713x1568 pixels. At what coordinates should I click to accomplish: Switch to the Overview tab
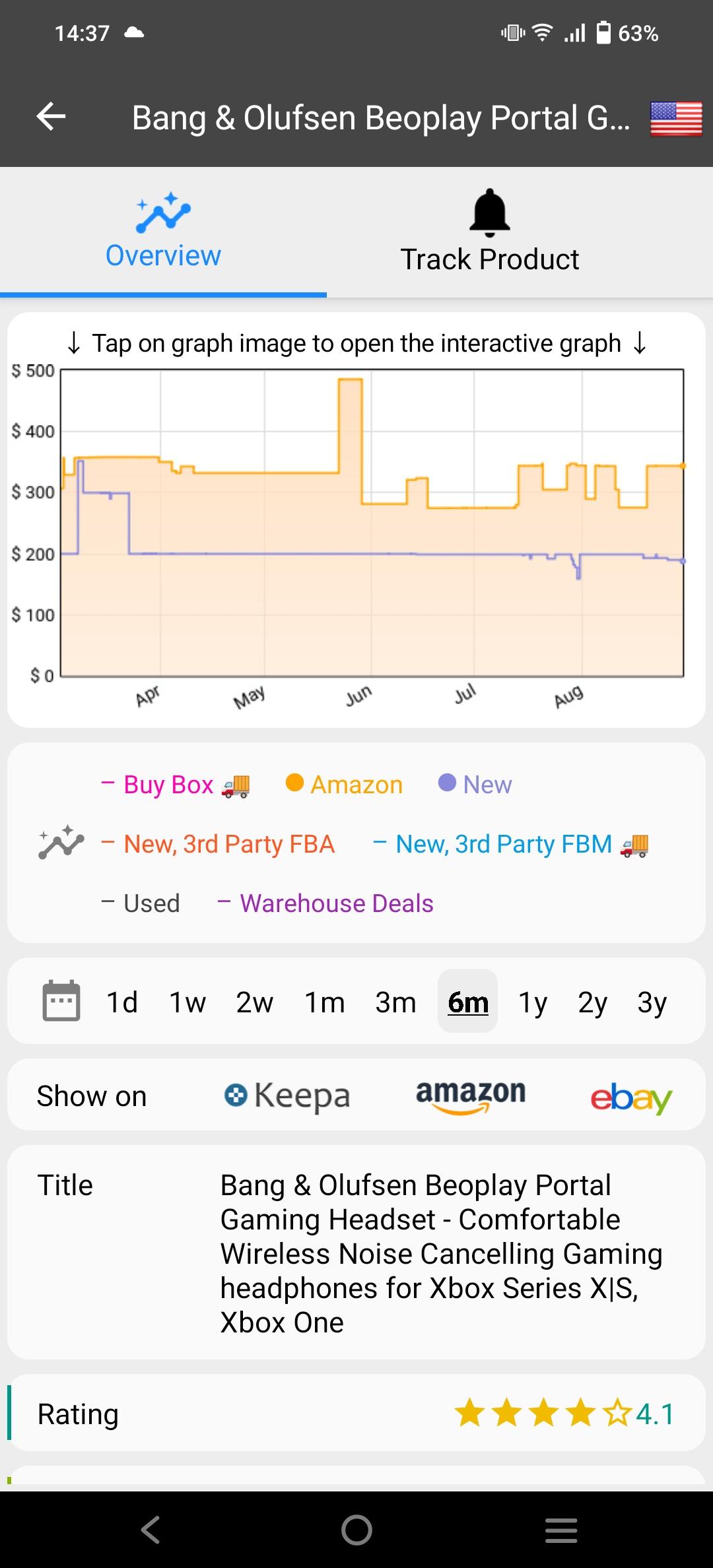click(163, 231)
